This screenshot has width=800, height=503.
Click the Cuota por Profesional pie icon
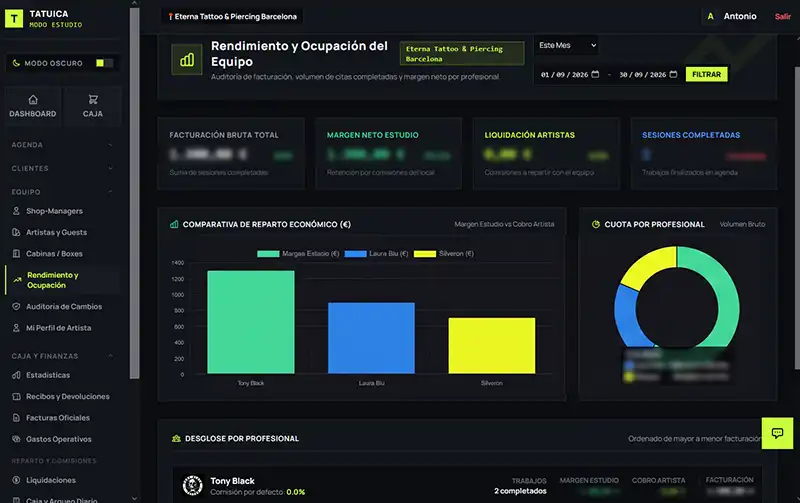coord(595,224)
